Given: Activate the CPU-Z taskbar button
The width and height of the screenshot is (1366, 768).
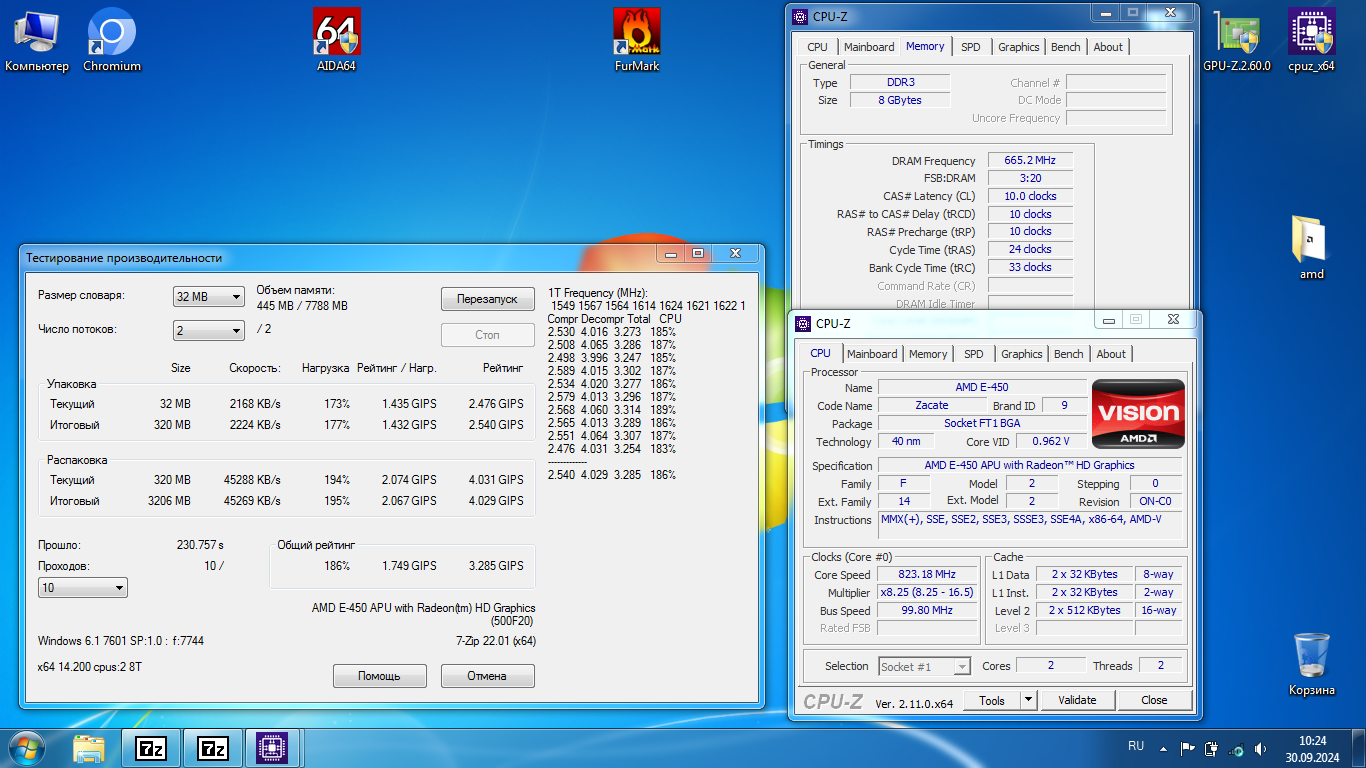Looking at the screenshot, I should pos(273,748).
